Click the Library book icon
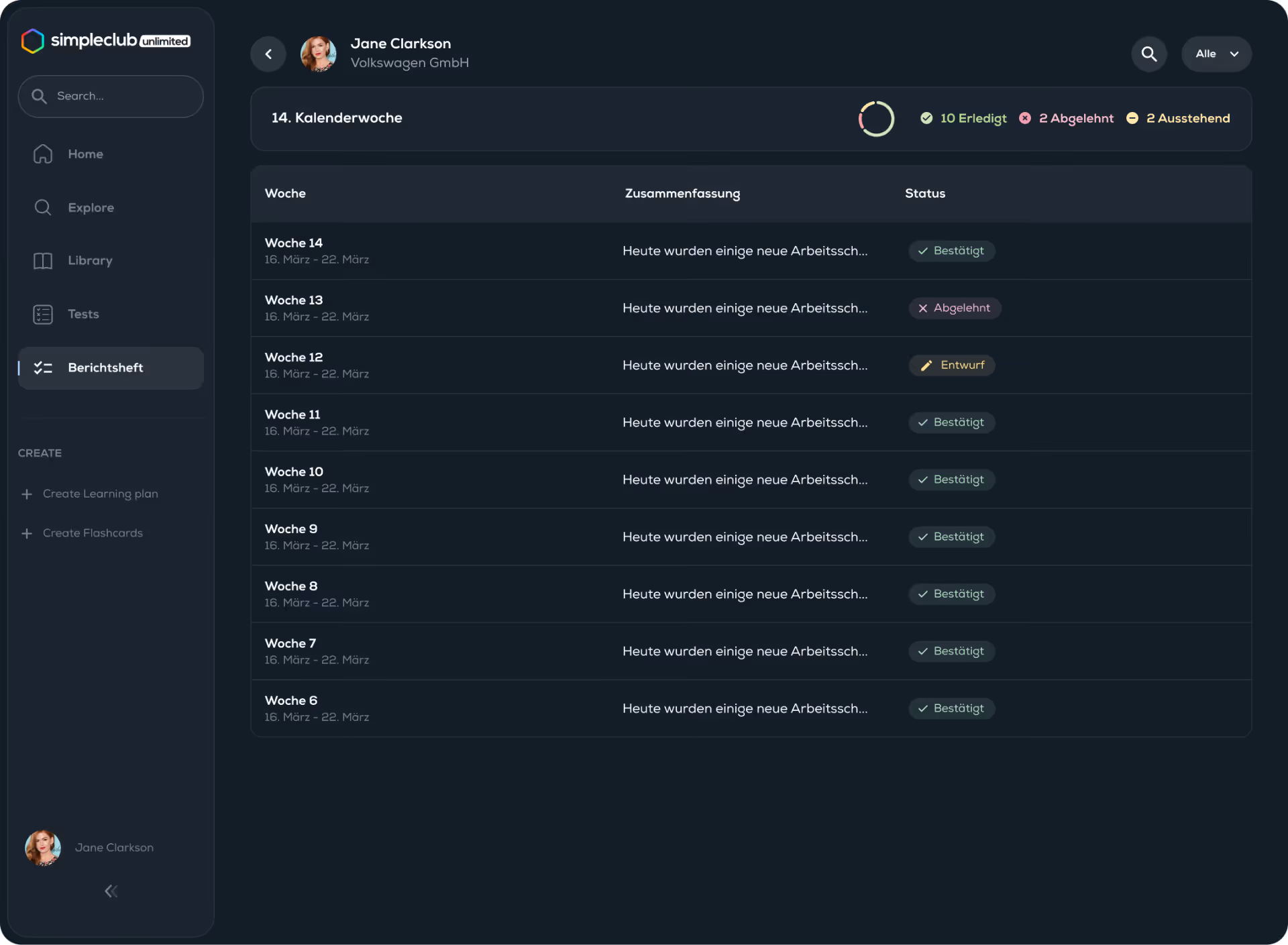 (43, 261)
